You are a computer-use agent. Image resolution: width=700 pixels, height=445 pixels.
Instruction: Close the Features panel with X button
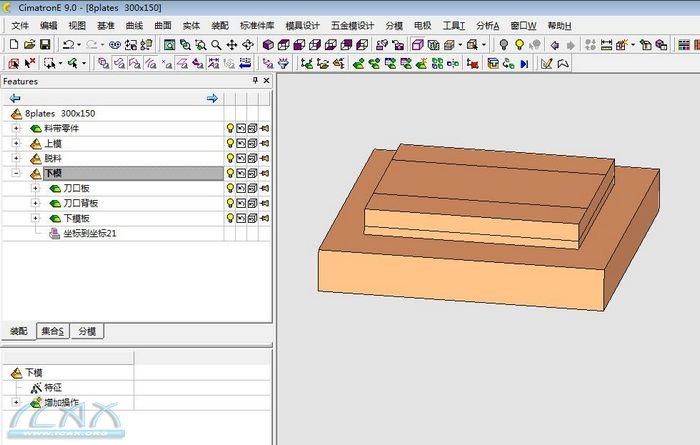[266, 81]
